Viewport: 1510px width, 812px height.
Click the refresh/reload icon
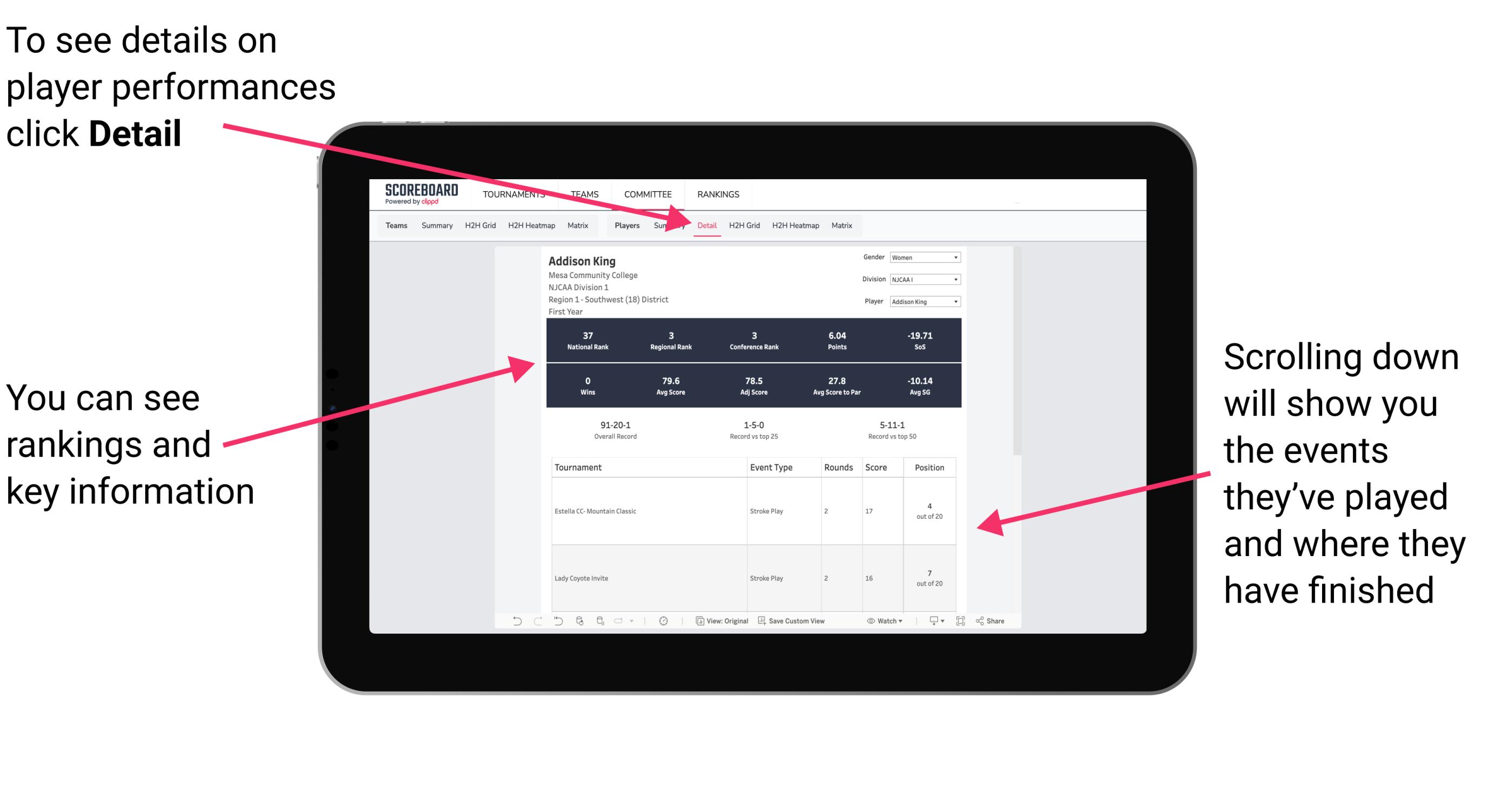(579, 627)
